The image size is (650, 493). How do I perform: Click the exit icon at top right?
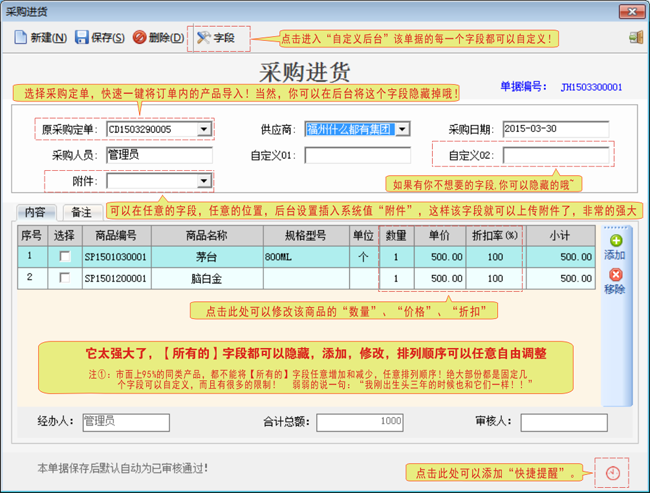point(635,38)
